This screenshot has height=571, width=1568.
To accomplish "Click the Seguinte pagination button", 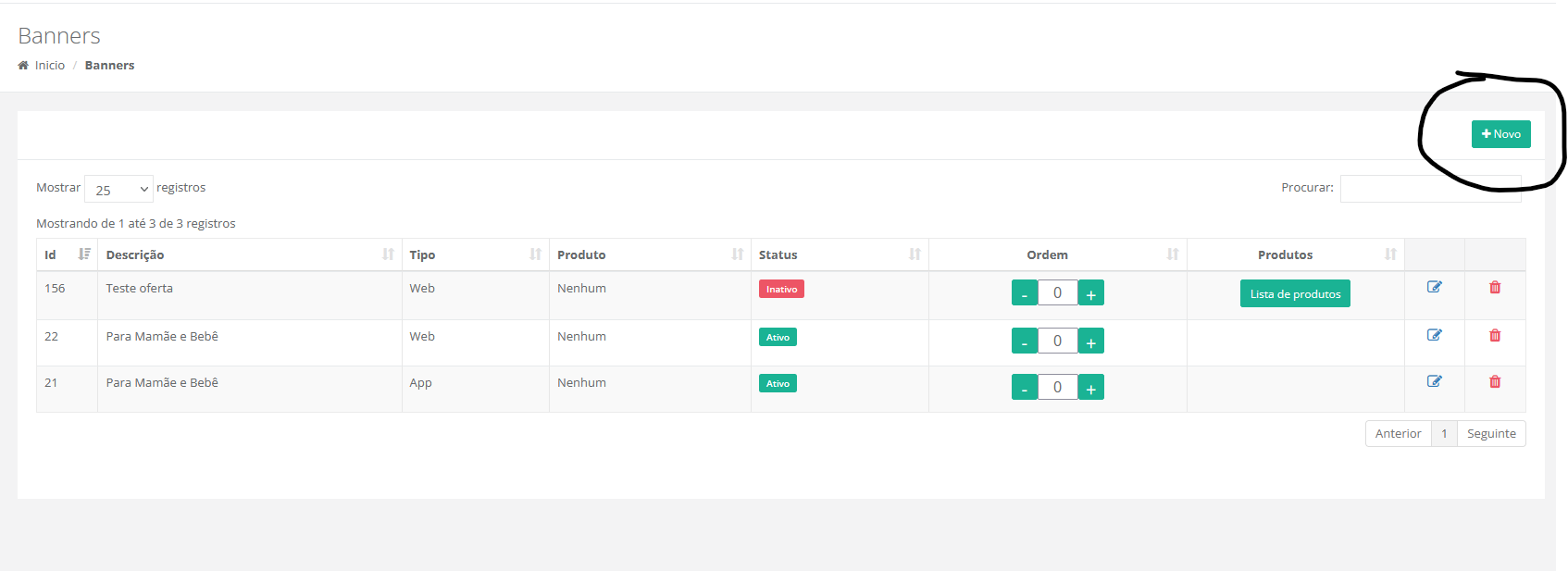I will [x=1490, y=433].
